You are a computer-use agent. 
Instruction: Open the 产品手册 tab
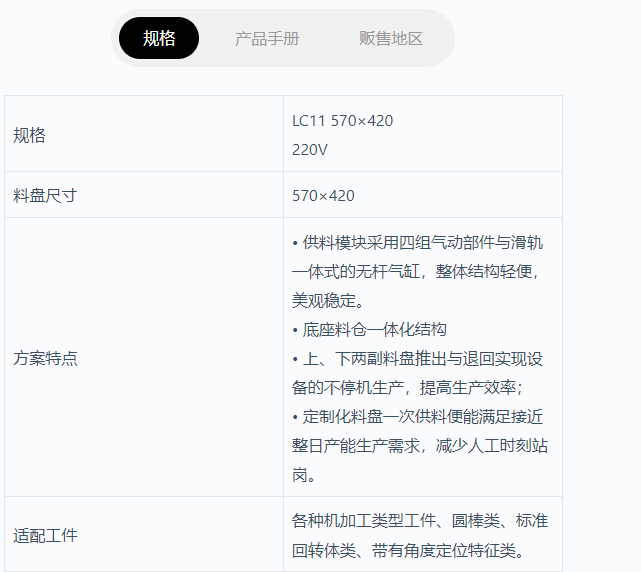coord(267,38)
